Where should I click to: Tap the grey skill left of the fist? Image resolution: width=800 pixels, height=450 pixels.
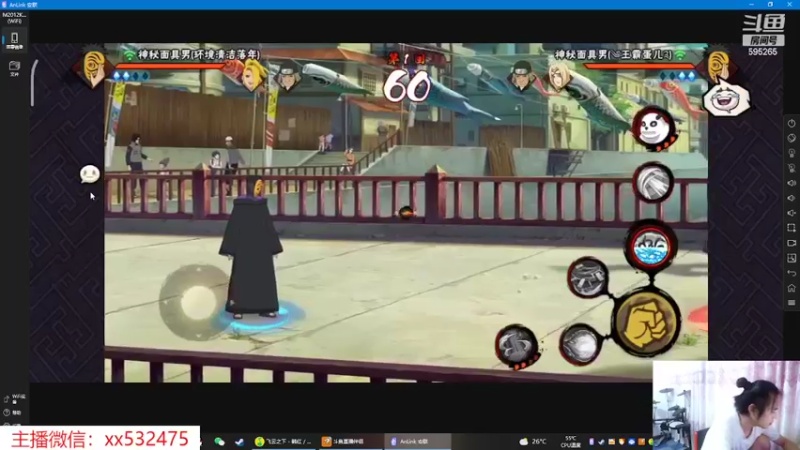click(580, 345)
